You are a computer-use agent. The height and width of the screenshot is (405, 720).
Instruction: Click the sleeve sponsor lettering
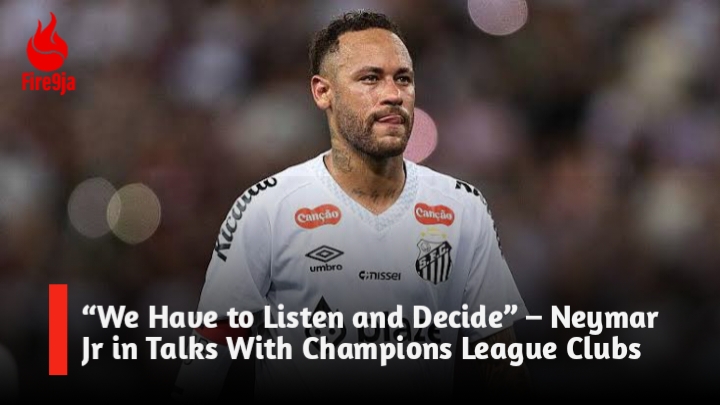pyautogui.click(x=244, y=218)
